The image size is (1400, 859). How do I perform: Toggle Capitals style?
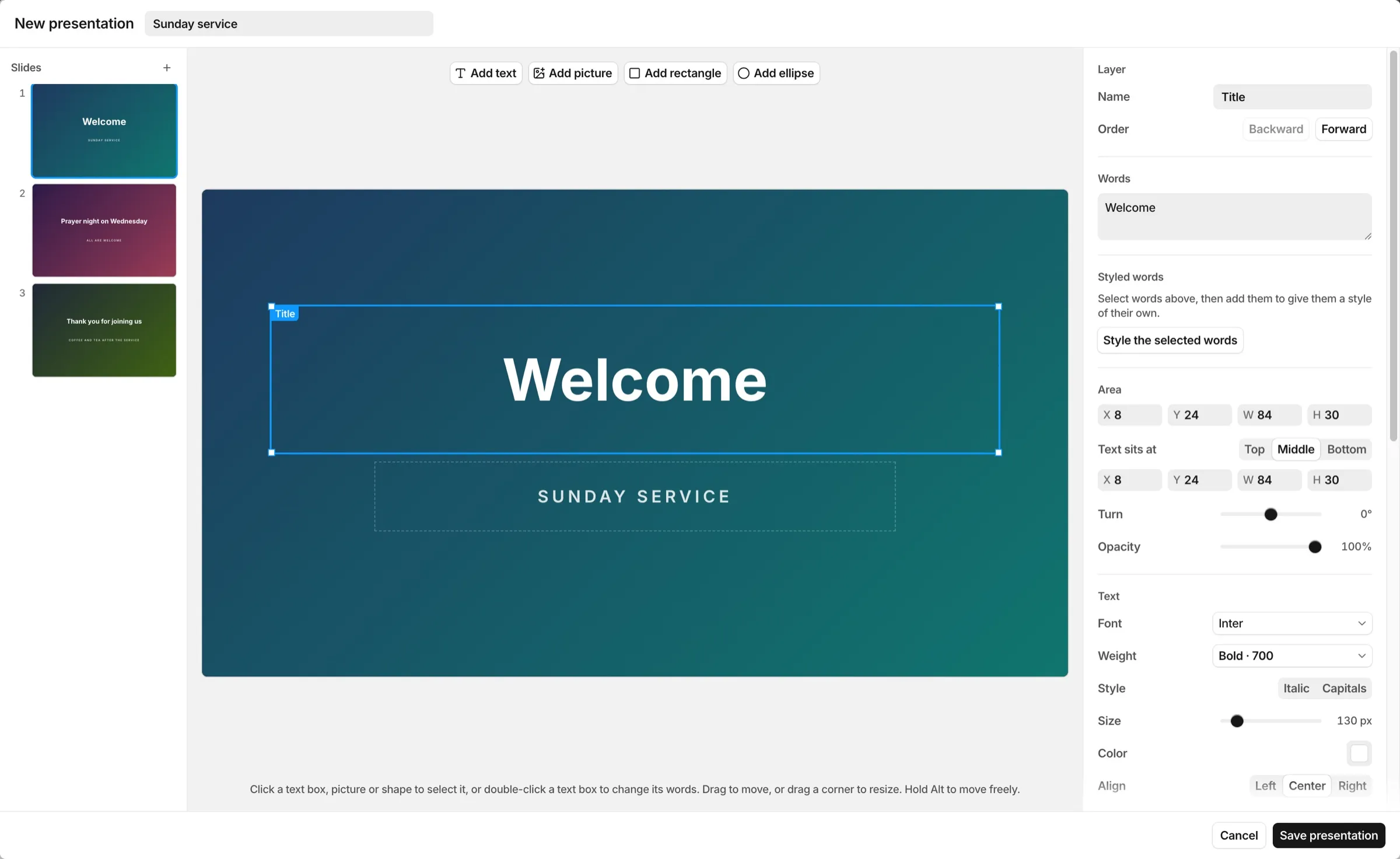[1344, 688]
